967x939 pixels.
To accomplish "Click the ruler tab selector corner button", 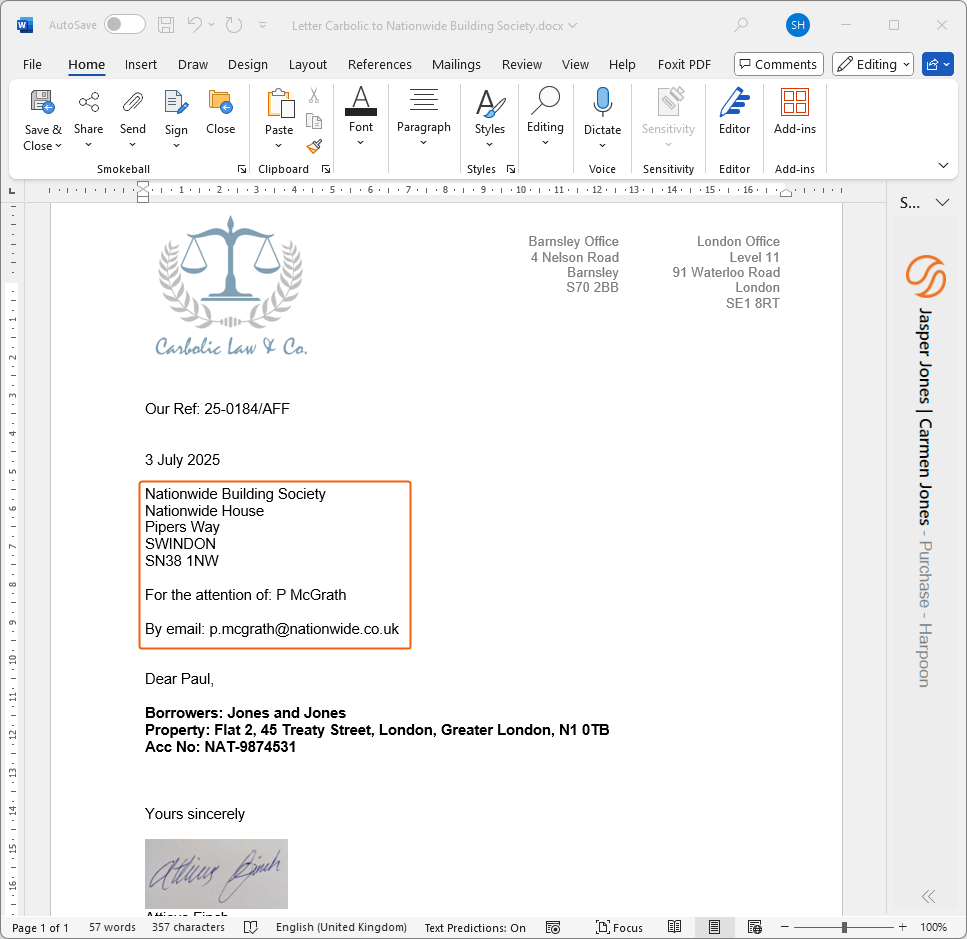I will pyautogui.click(x=12, y=192).
